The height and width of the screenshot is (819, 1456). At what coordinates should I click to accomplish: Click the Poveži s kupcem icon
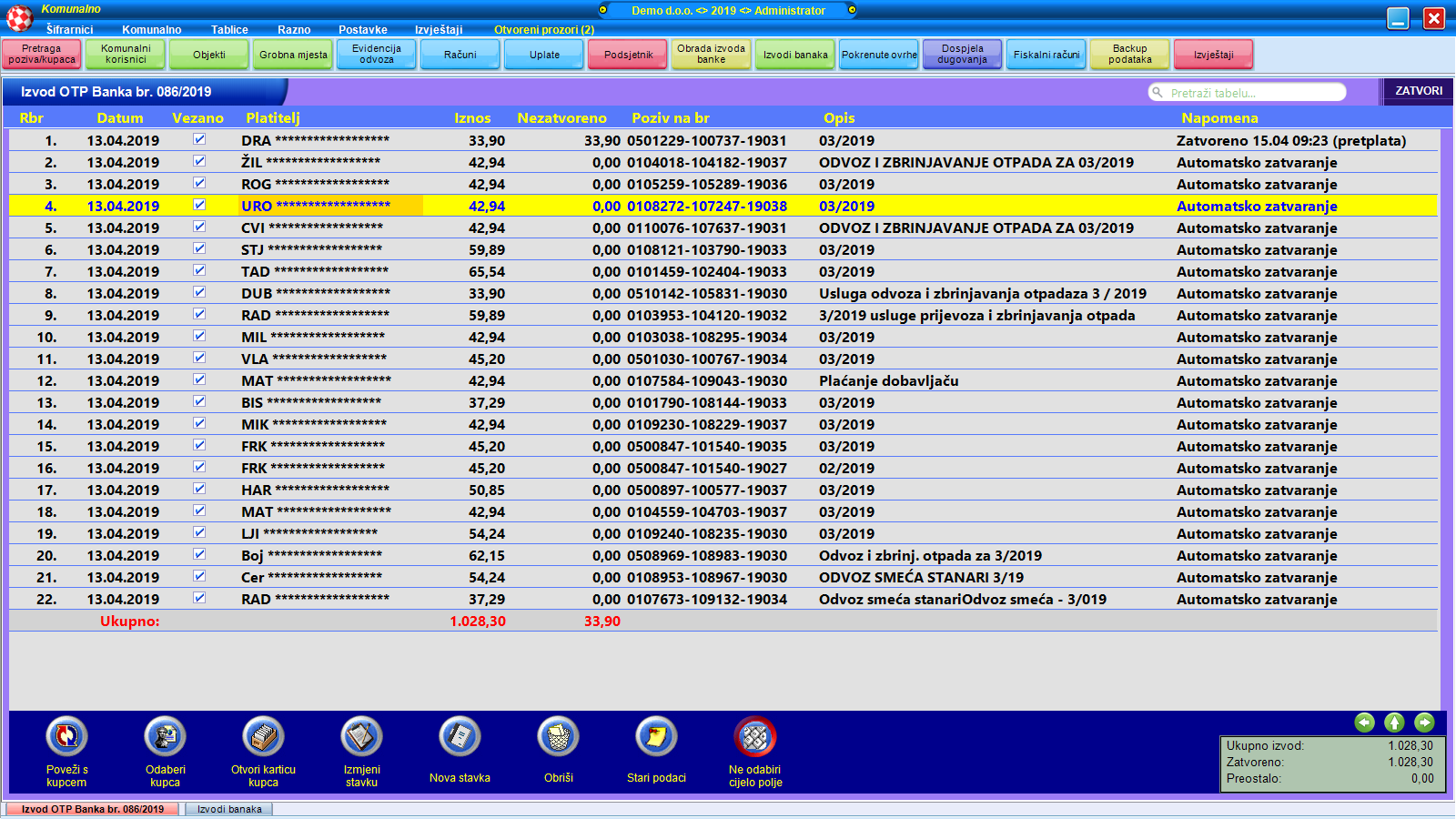tap(66, 737)
